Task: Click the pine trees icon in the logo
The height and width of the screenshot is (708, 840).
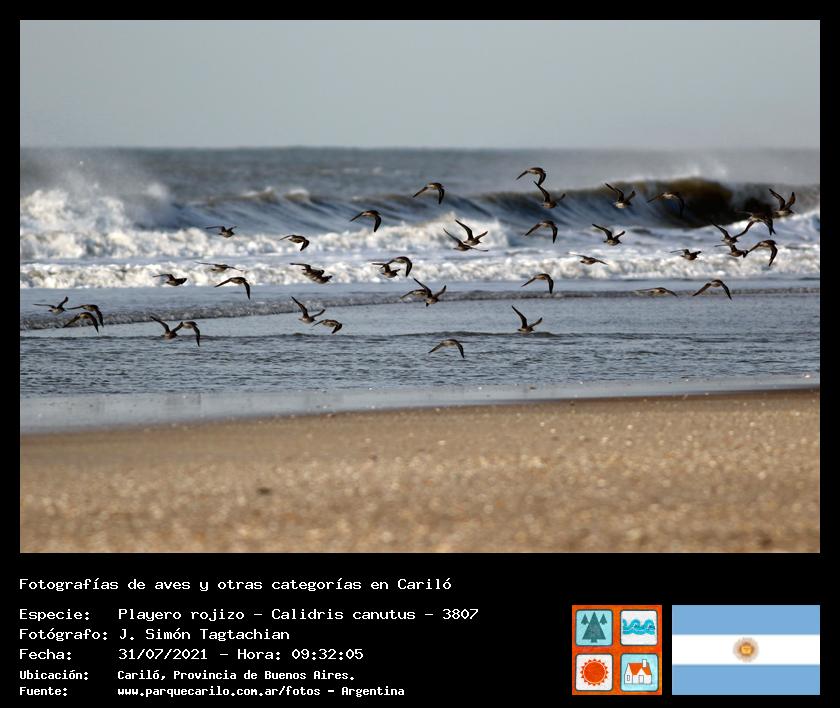Action: click(x=594, y=627)
